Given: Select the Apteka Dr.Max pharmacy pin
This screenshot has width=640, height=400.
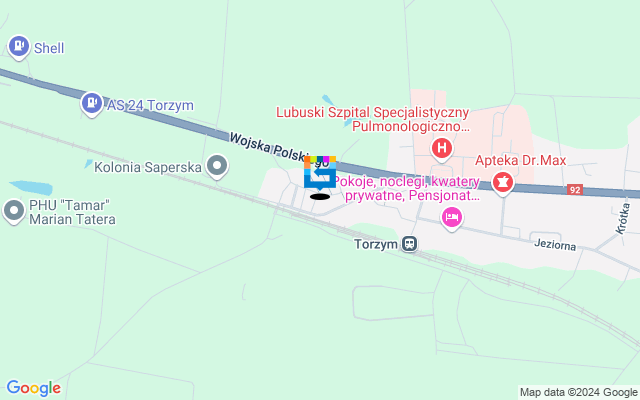Looking at the screenshot, I should (x=502, y=183).
